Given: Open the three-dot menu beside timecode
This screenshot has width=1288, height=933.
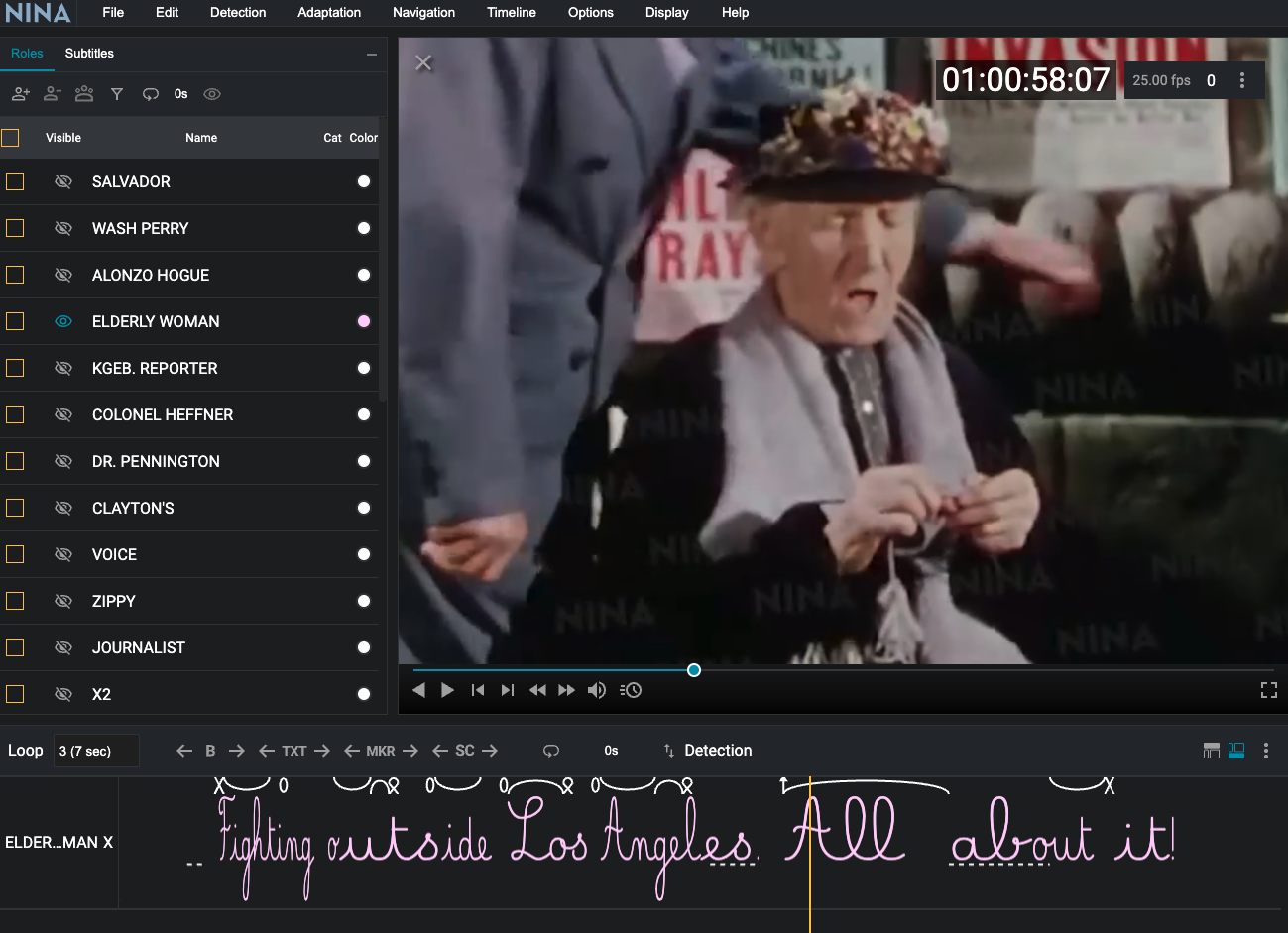Looking at the screenshot, I should point(1242,80).
